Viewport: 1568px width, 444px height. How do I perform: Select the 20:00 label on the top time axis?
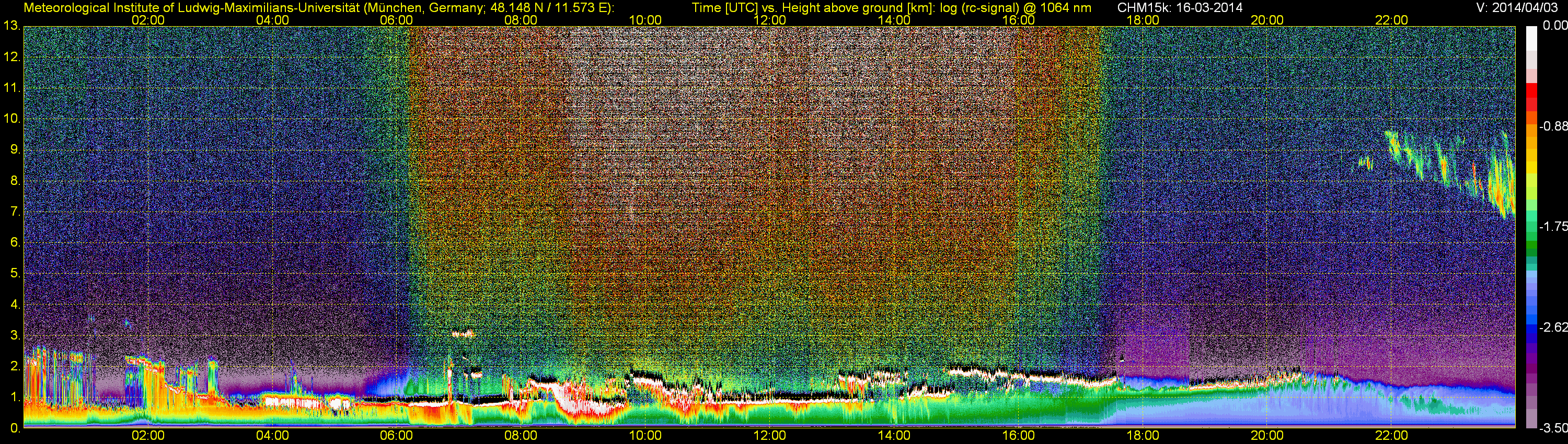[1267, 20]
